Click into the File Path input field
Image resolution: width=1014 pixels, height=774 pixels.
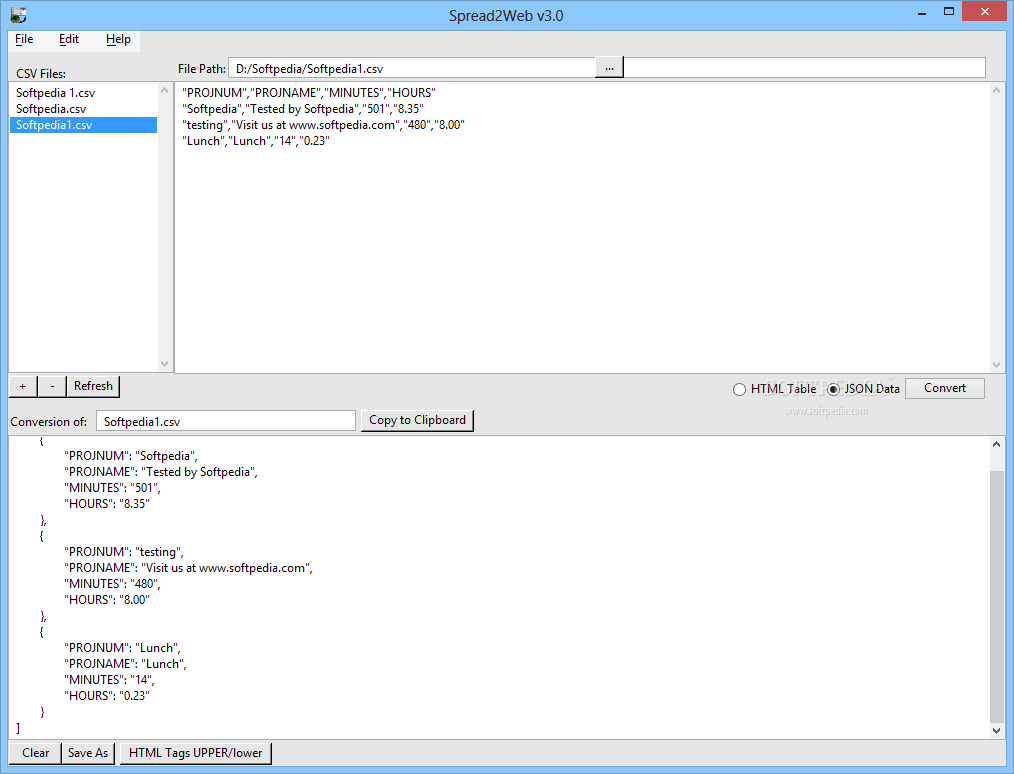(412, 68)
